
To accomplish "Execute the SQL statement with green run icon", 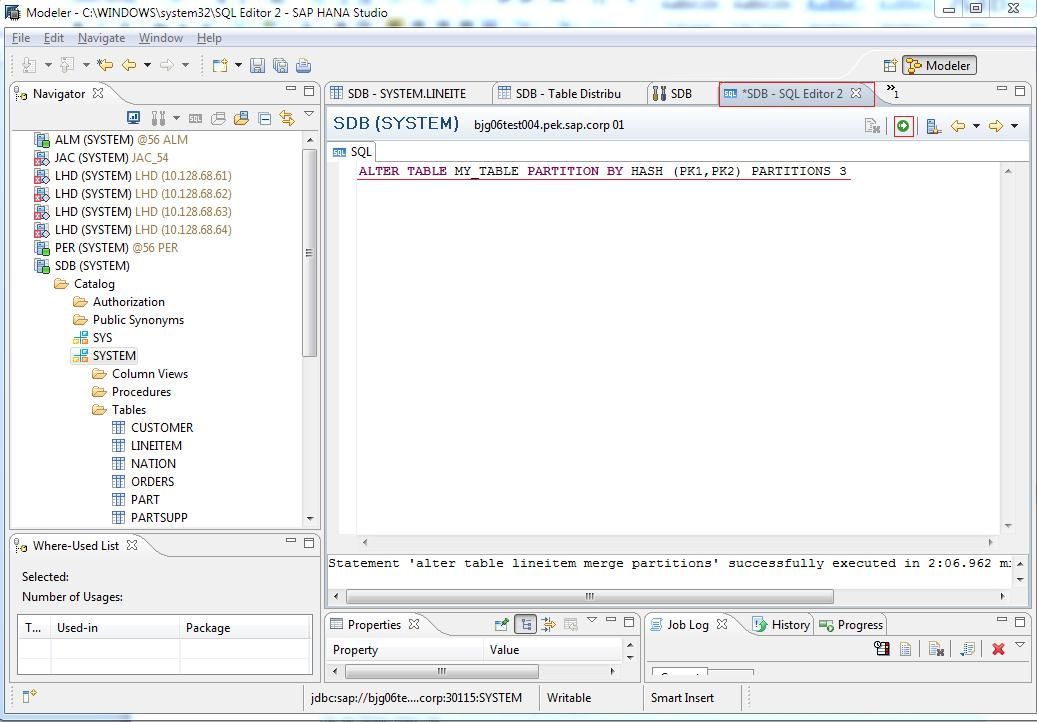I will coord(903,126).
